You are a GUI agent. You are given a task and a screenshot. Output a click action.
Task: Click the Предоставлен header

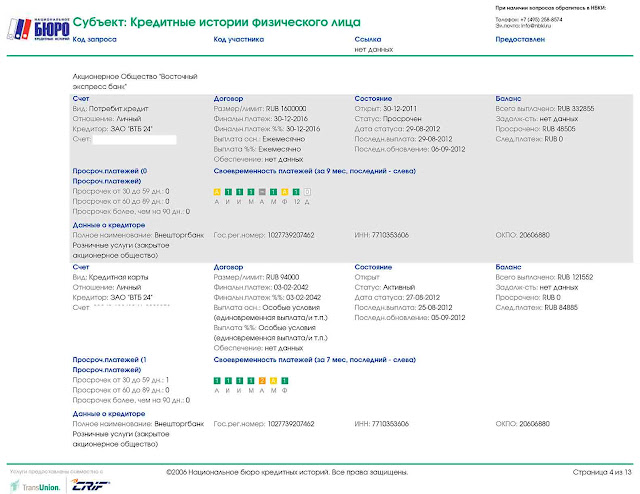point(520,39)
